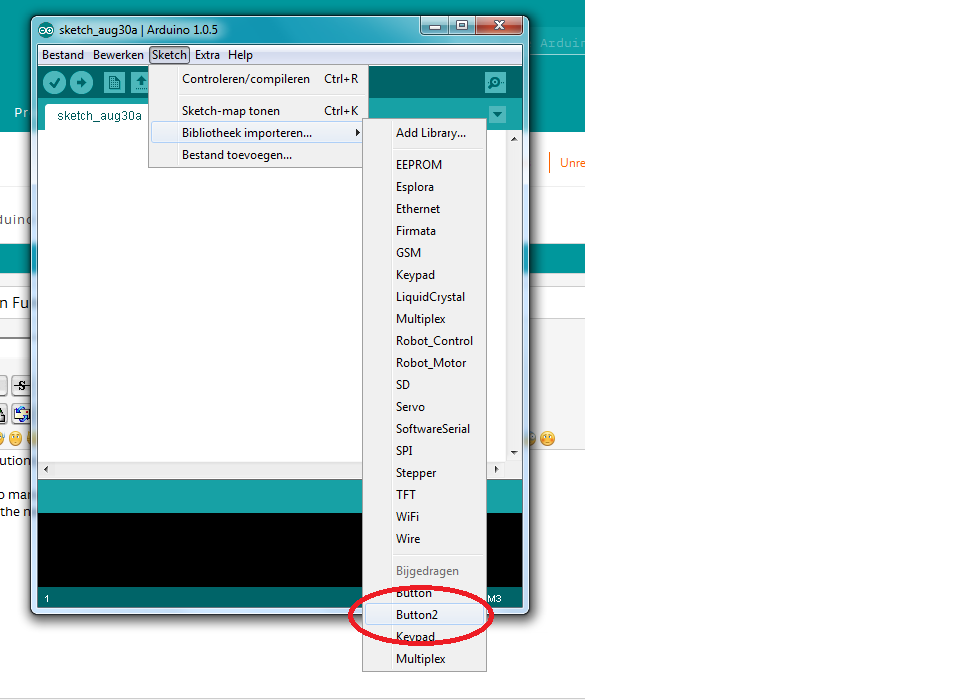
Task: Expand the Bibliotheek importeren submenu arrow
Action: [357, 131]
